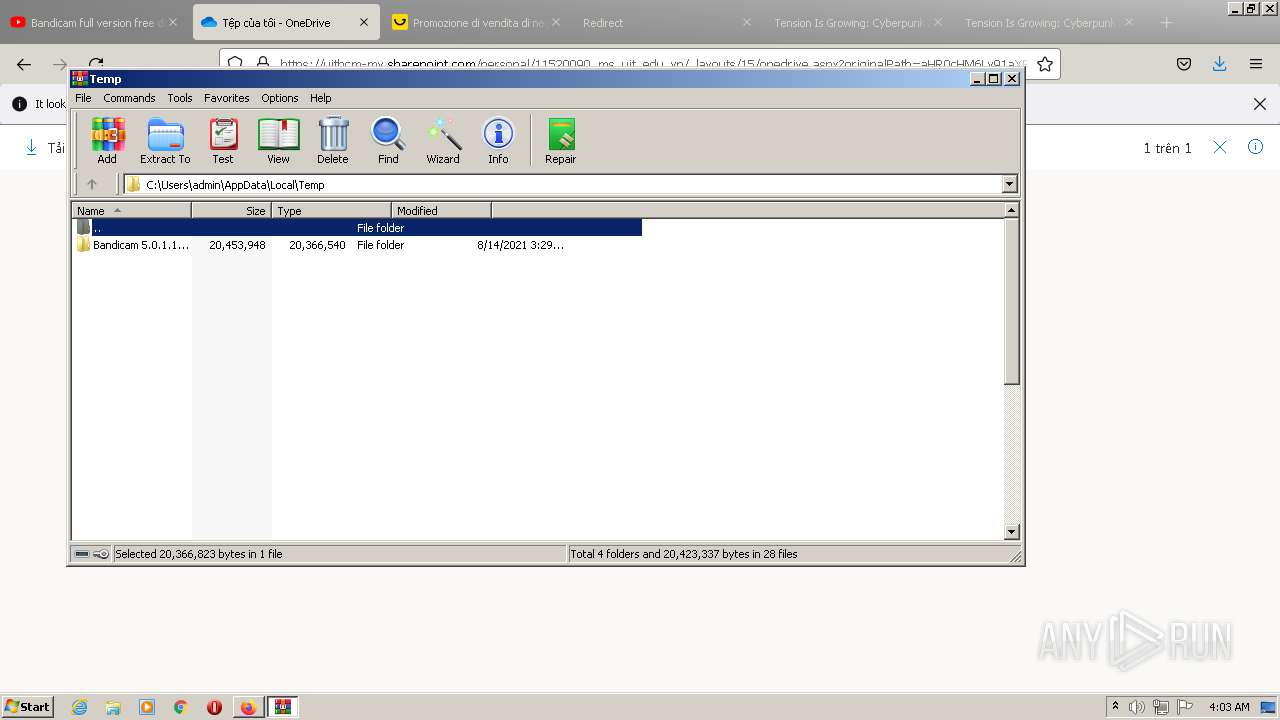This screenshot has height=720, width=1280.
Task: Open the File Explorer taskbar icon
Action: pos(113,707)
